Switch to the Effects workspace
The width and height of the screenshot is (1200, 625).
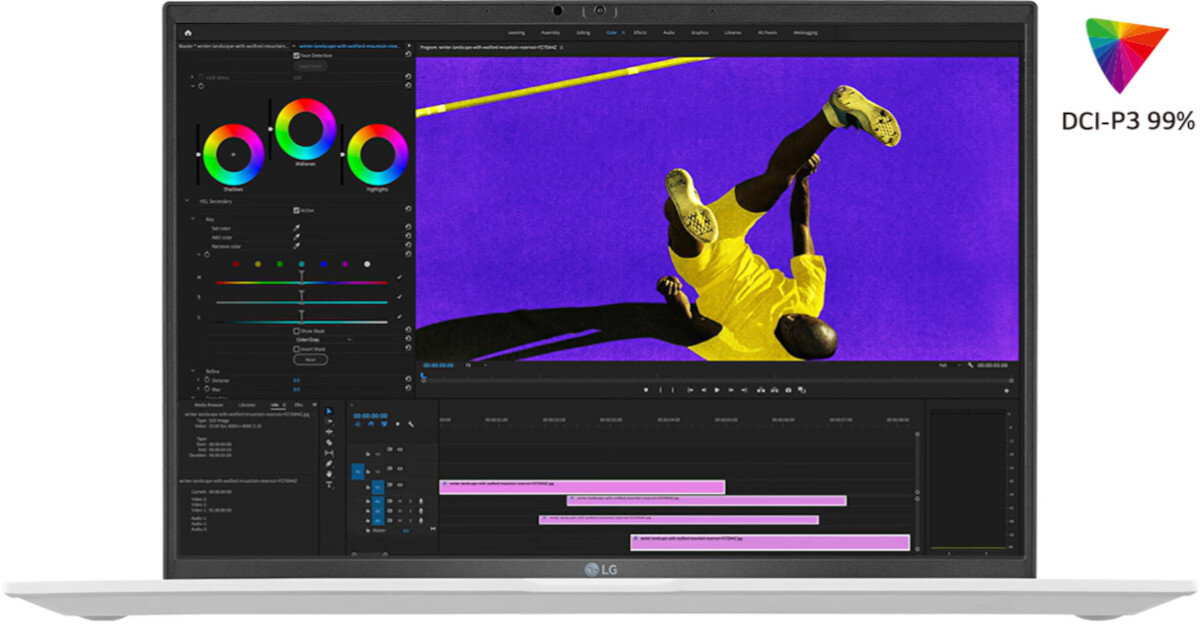pos(640,32)
